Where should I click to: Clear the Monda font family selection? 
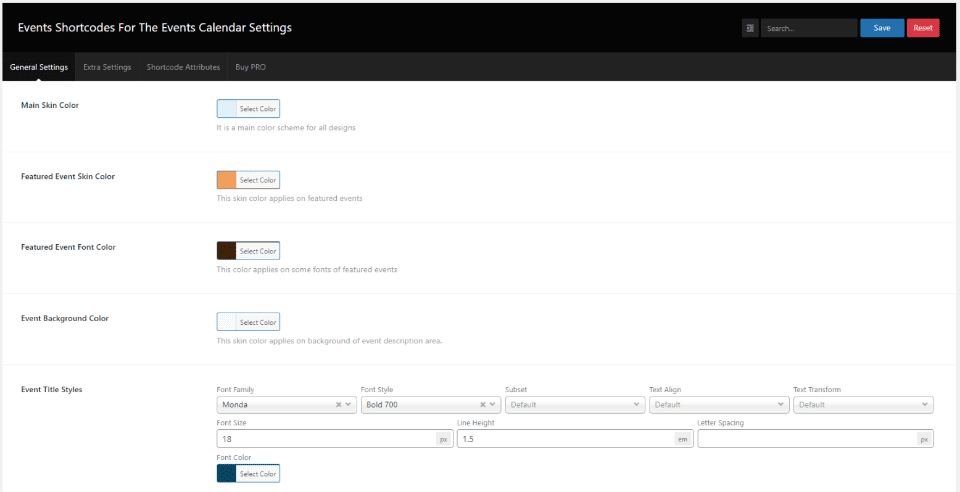339,404
